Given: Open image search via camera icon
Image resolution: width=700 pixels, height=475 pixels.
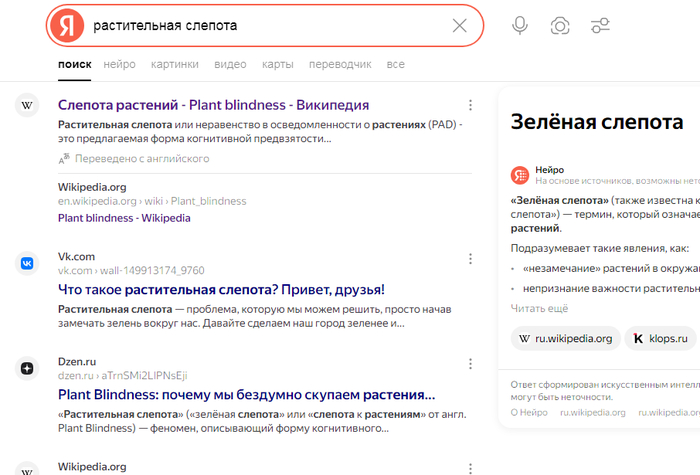Looking at the screenshot, I should click(560, 25).
